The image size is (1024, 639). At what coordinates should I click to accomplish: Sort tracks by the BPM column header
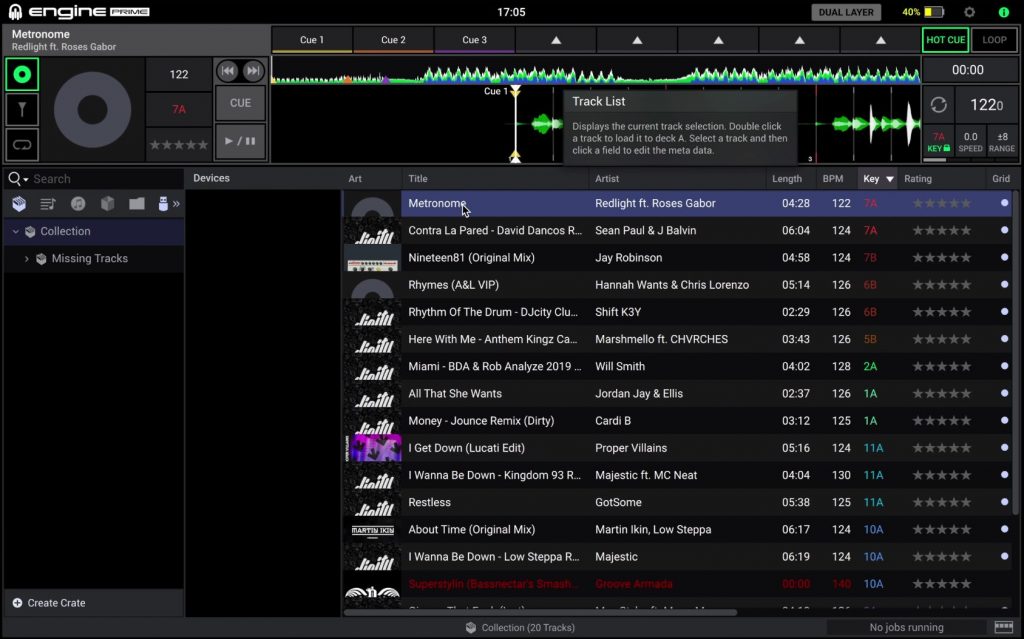[832, 179]
